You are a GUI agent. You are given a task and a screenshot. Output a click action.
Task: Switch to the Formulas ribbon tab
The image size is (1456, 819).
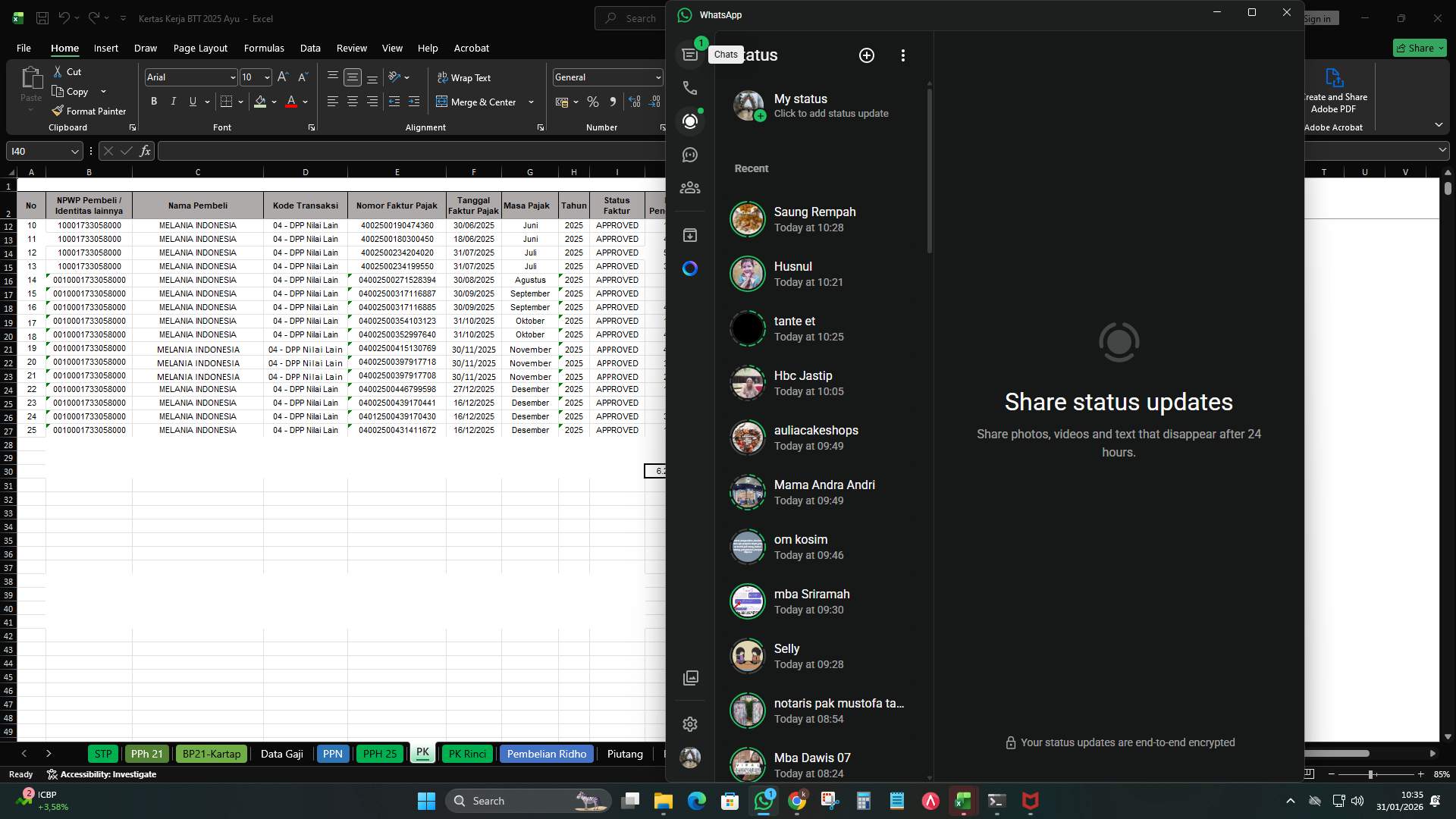264,48
